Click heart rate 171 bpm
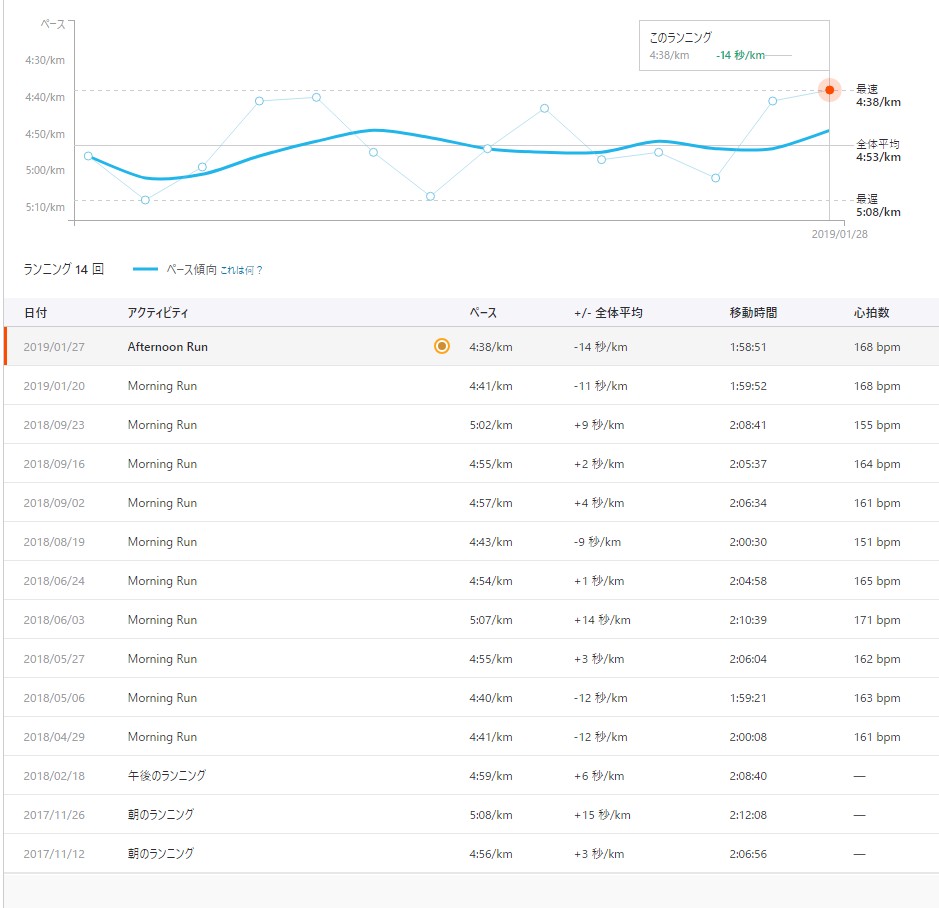The height and width of the screenshot is (908, 939). click(877, 619)
